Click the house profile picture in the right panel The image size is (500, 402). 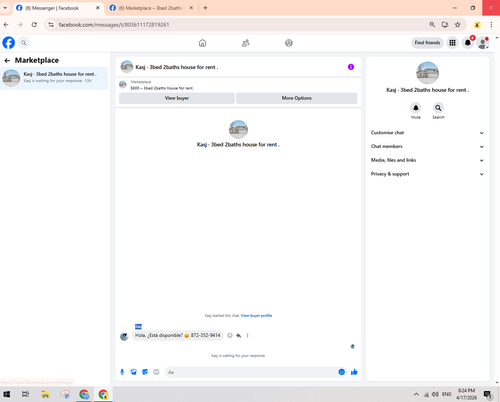(x=428, y=73)
